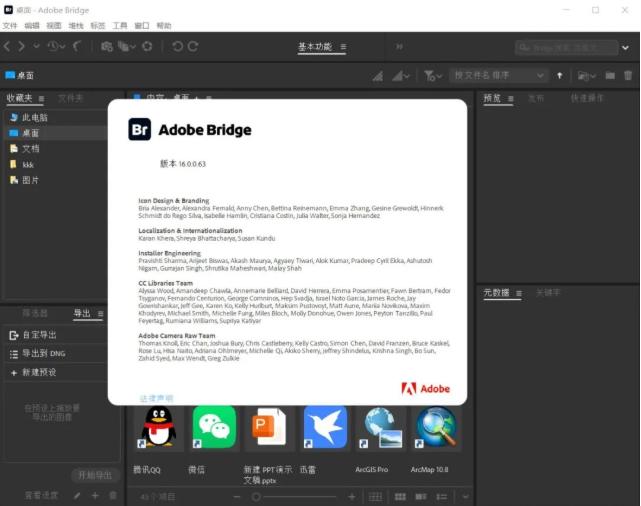Click the plus icon at export panel bottom
Screen dimensions: 641x506
[95, 495]
